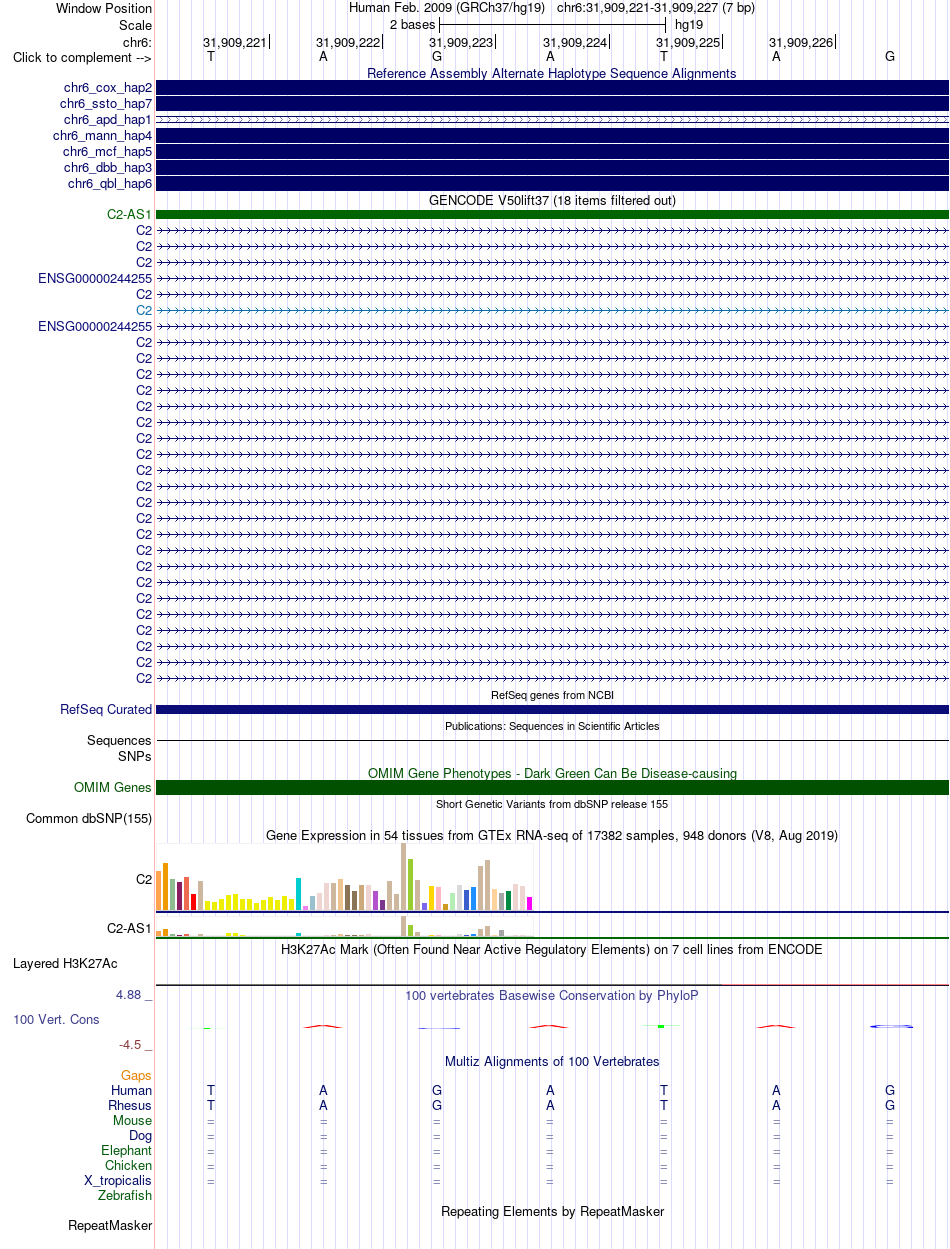Click the Click to complement --> label
The height and width of the screenshot is (1249, 950).
[82, 58]
